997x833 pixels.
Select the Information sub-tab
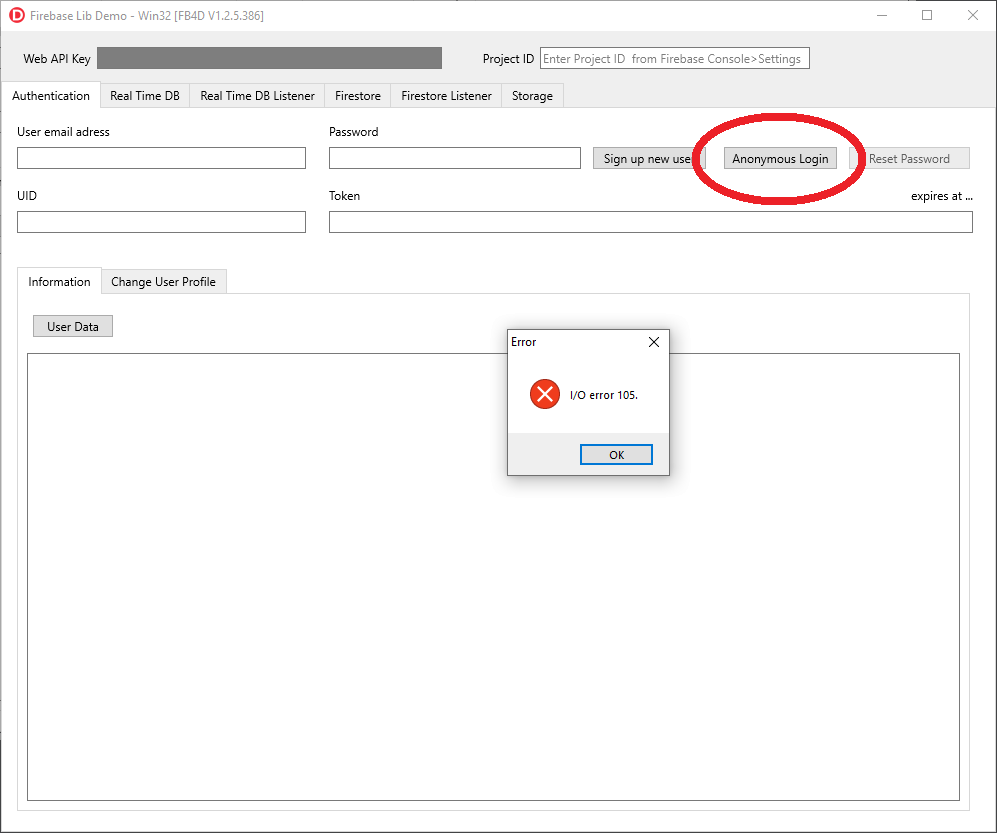tap(59, 281)
